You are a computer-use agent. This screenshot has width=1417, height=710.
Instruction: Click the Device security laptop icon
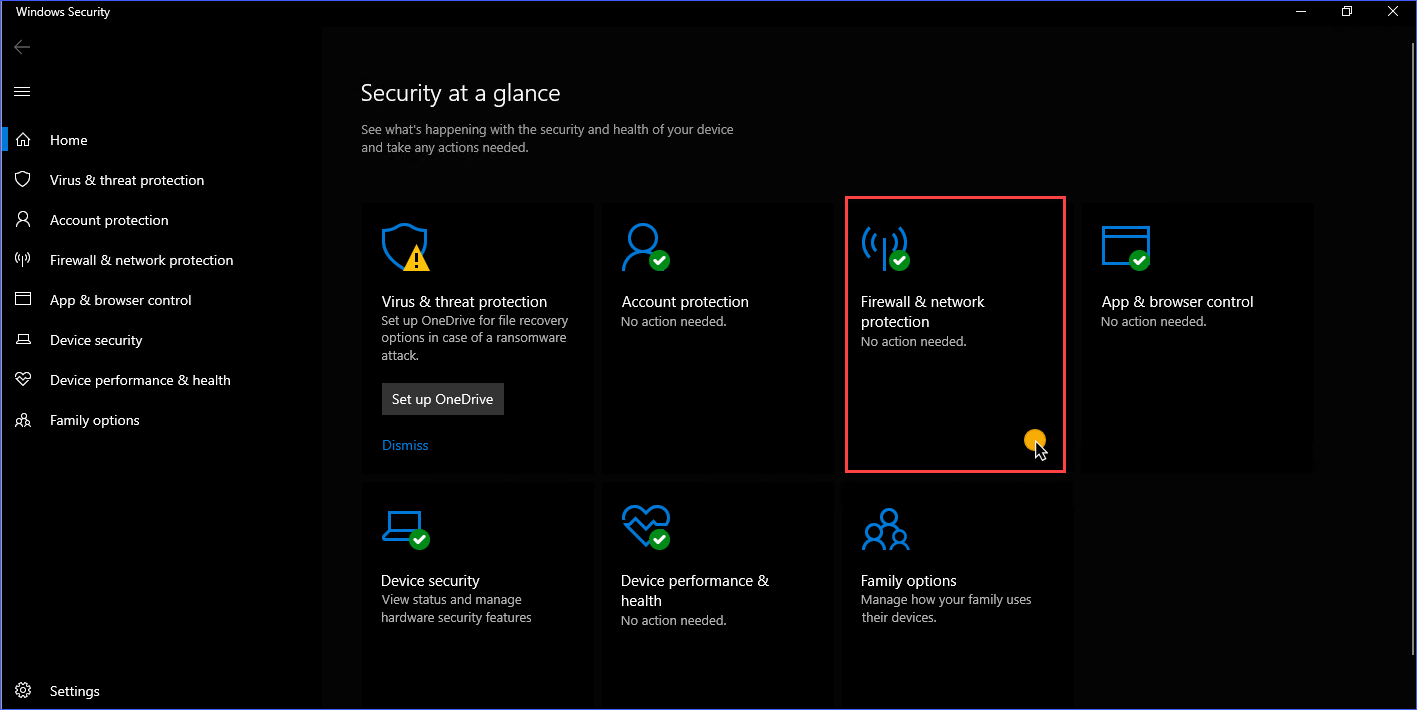tap(22, 339)
